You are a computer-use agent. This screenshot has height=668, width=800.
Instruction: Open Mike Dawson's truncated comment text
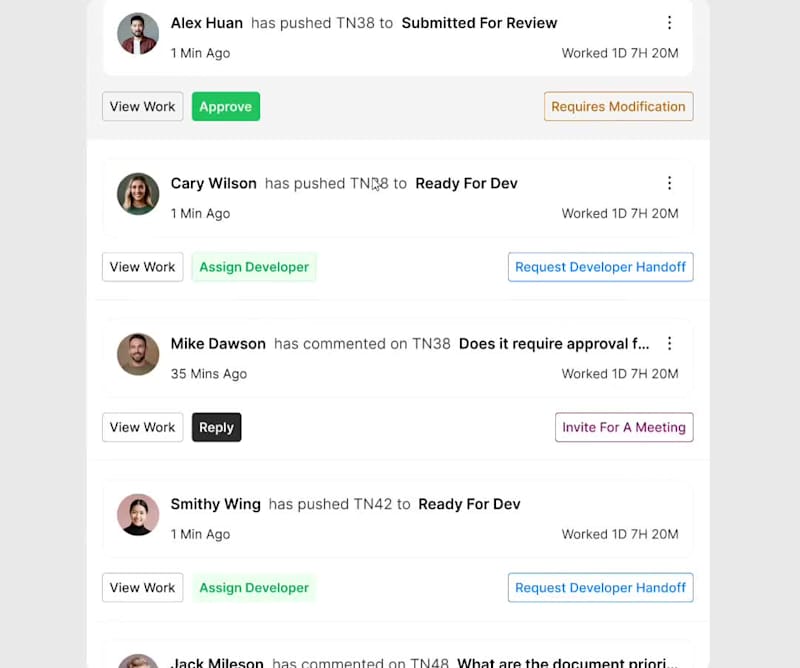click(x=554, y=344)
